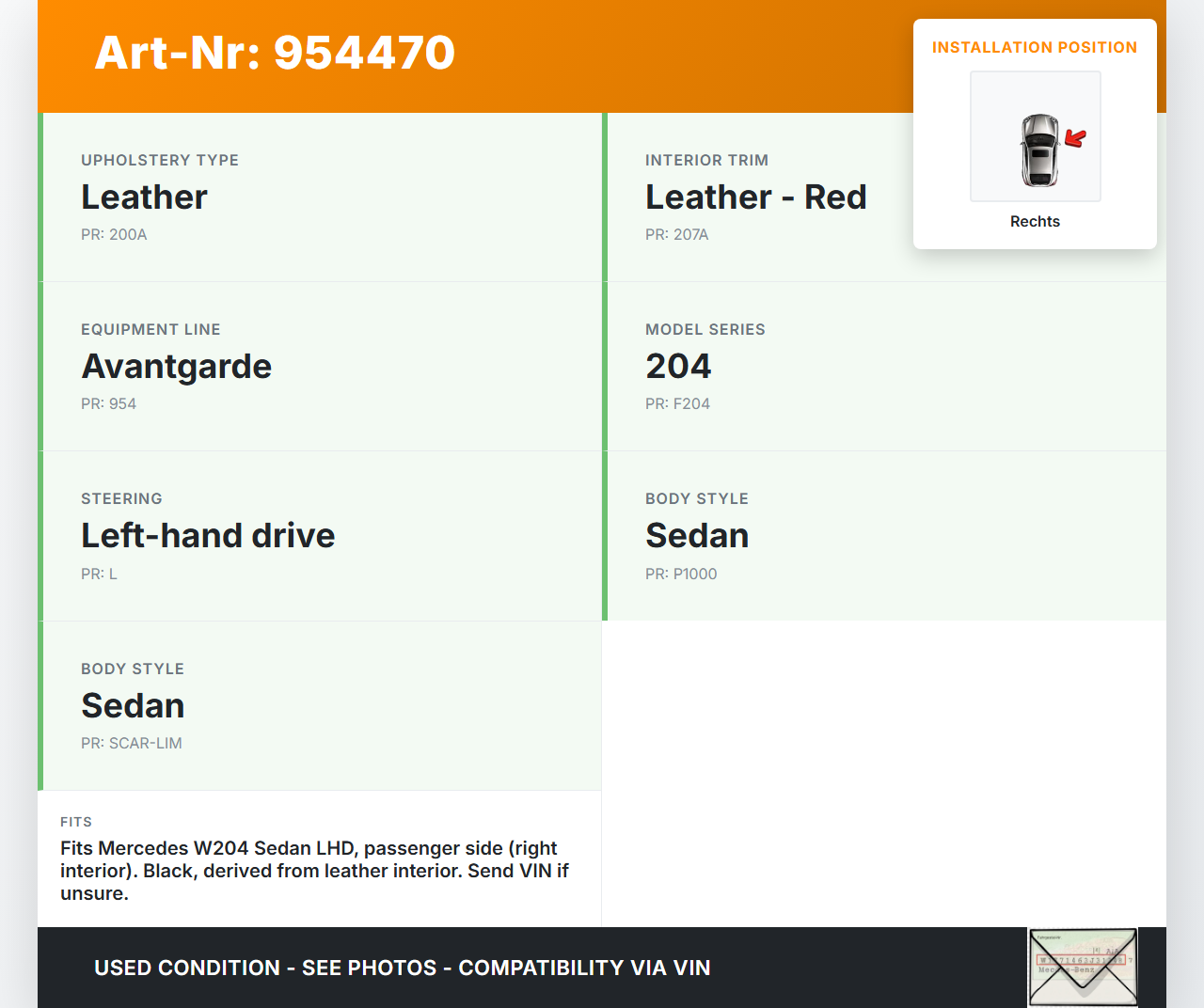Image resolution: width=1204 pixels, height=1008 pixels.
Task: Click the PR: SCAR-LIM code
Action: pyautogui.click(x=131, y=743)
